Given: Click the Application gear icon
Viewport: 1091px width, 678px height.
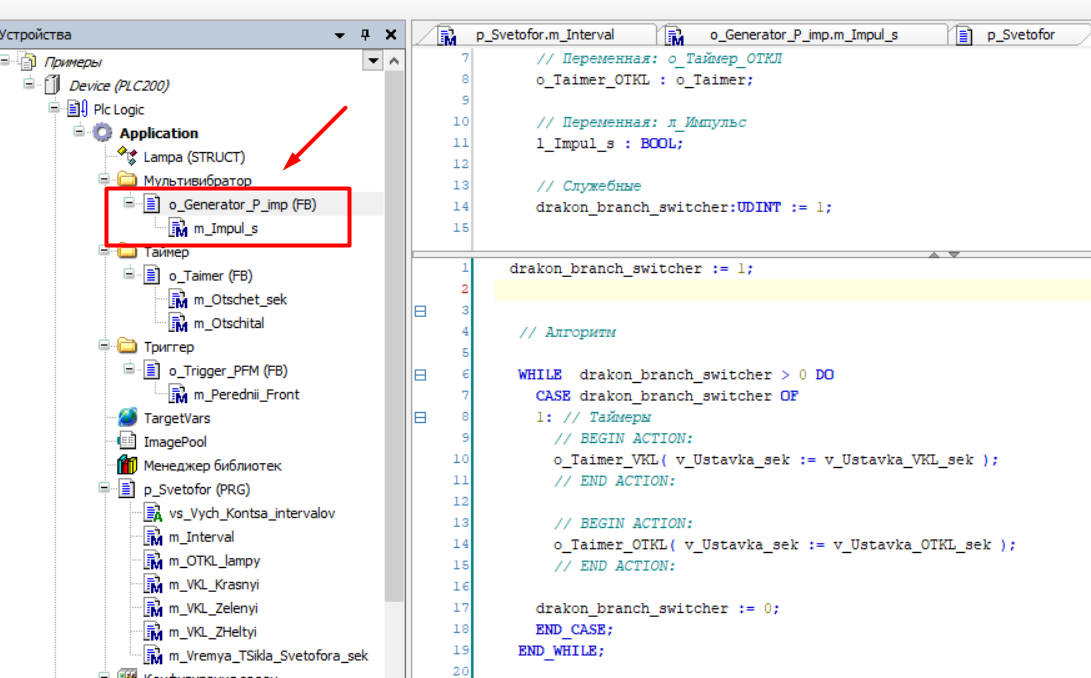Looking at the screenshot, I should (102, 132).
